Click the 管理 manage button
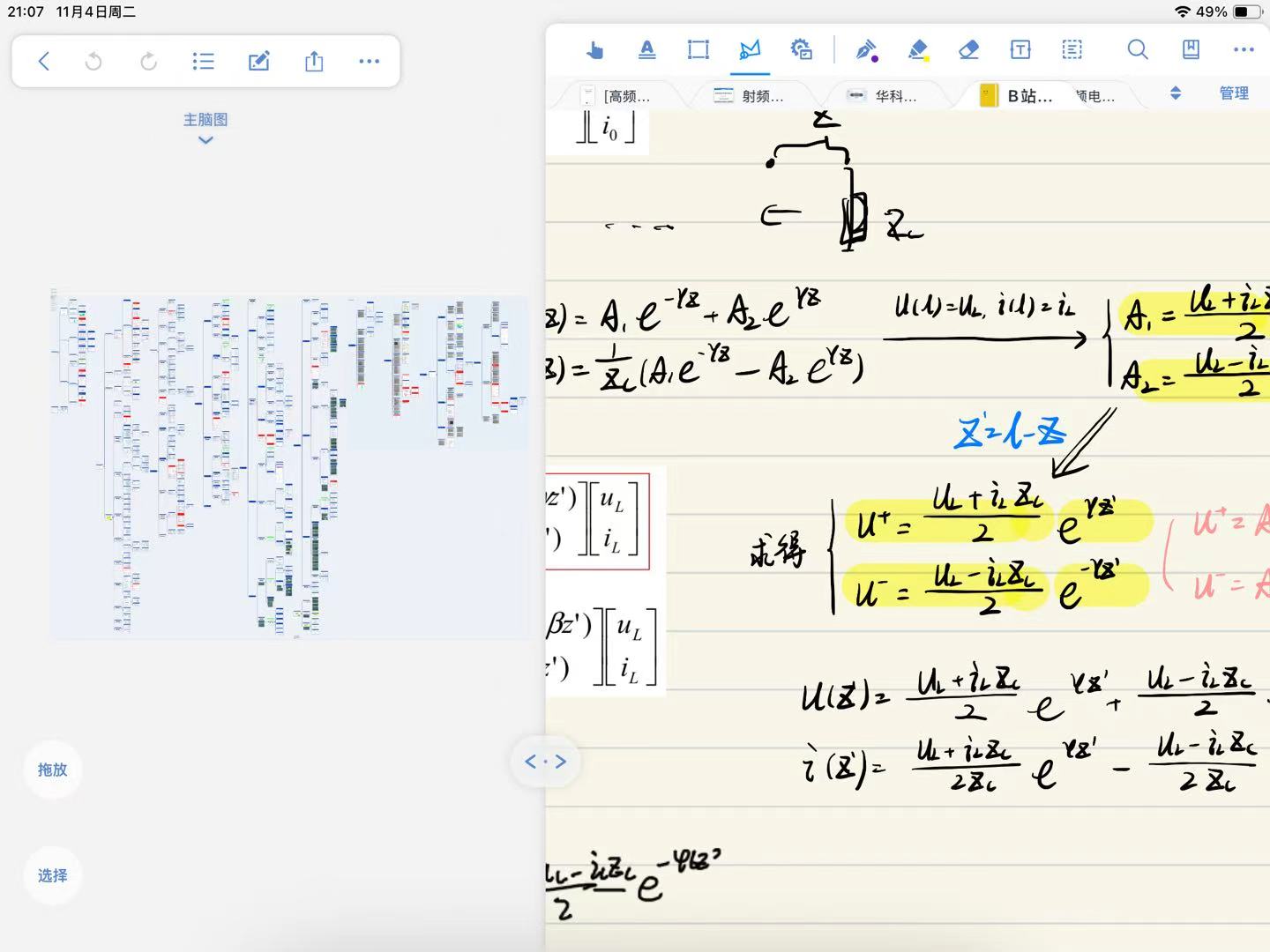 tap(1233, 93)
